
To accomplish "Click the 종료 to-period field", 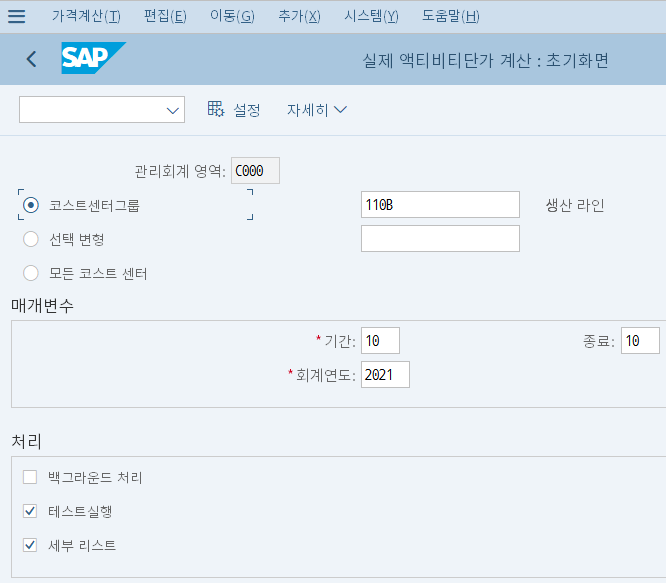I will (x=640, y=341).
